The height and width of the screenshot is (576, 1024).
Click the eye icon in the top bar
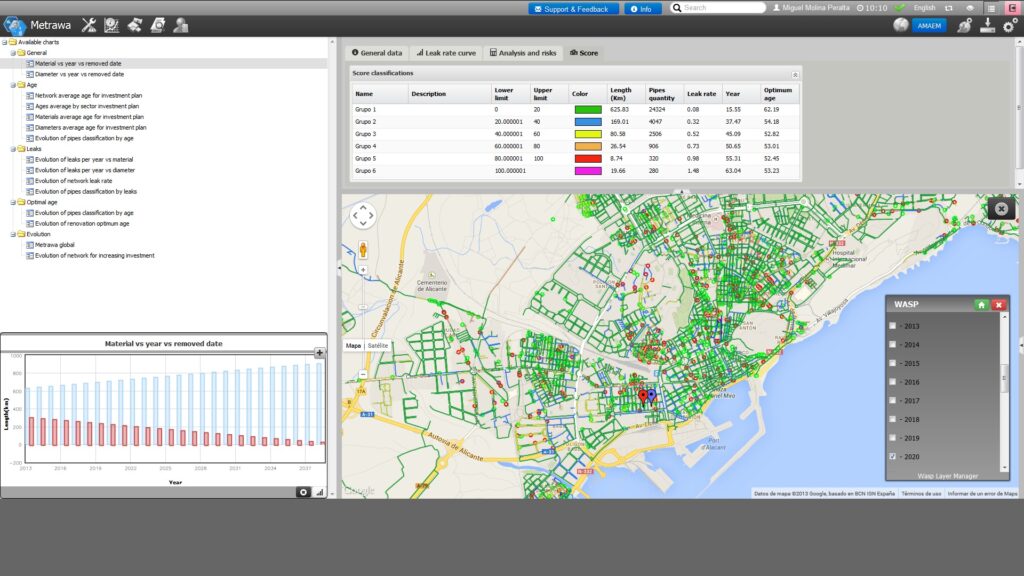pos(970,8)
